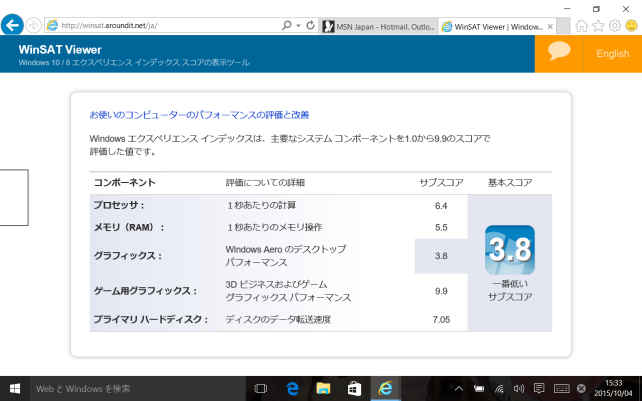Open a new tab button

tap(563, 27)
